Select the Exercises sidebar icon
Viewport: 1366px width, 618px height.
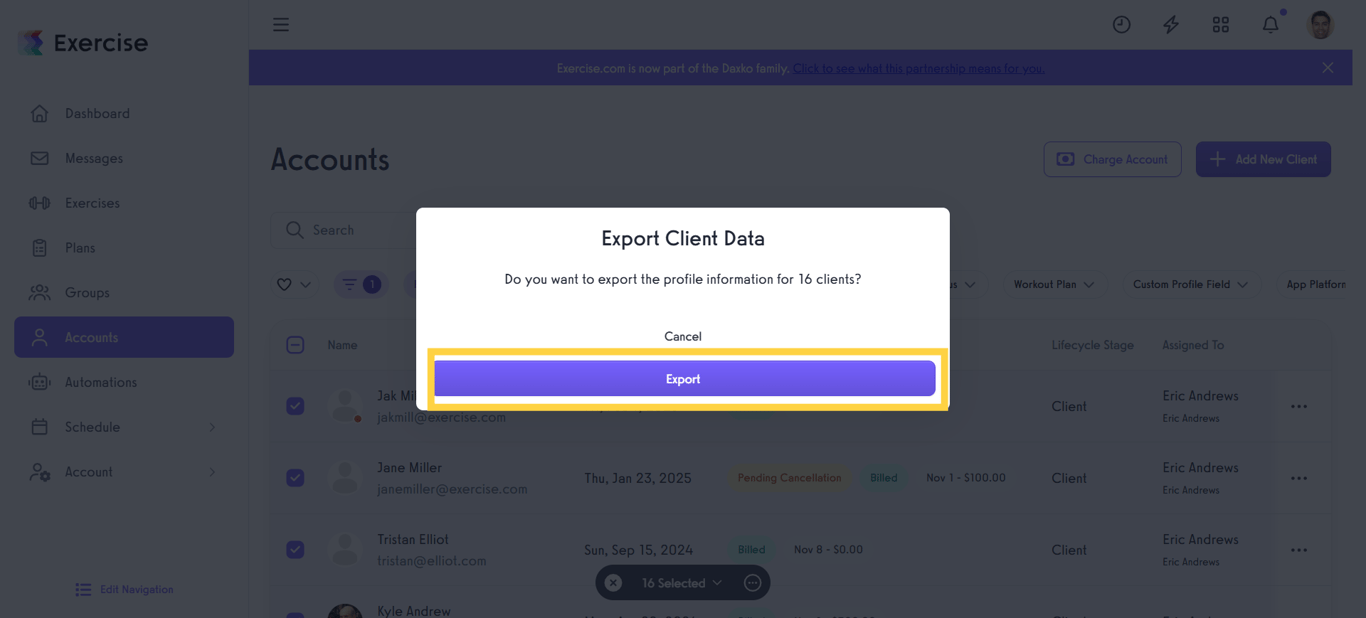tap(39, 203)
